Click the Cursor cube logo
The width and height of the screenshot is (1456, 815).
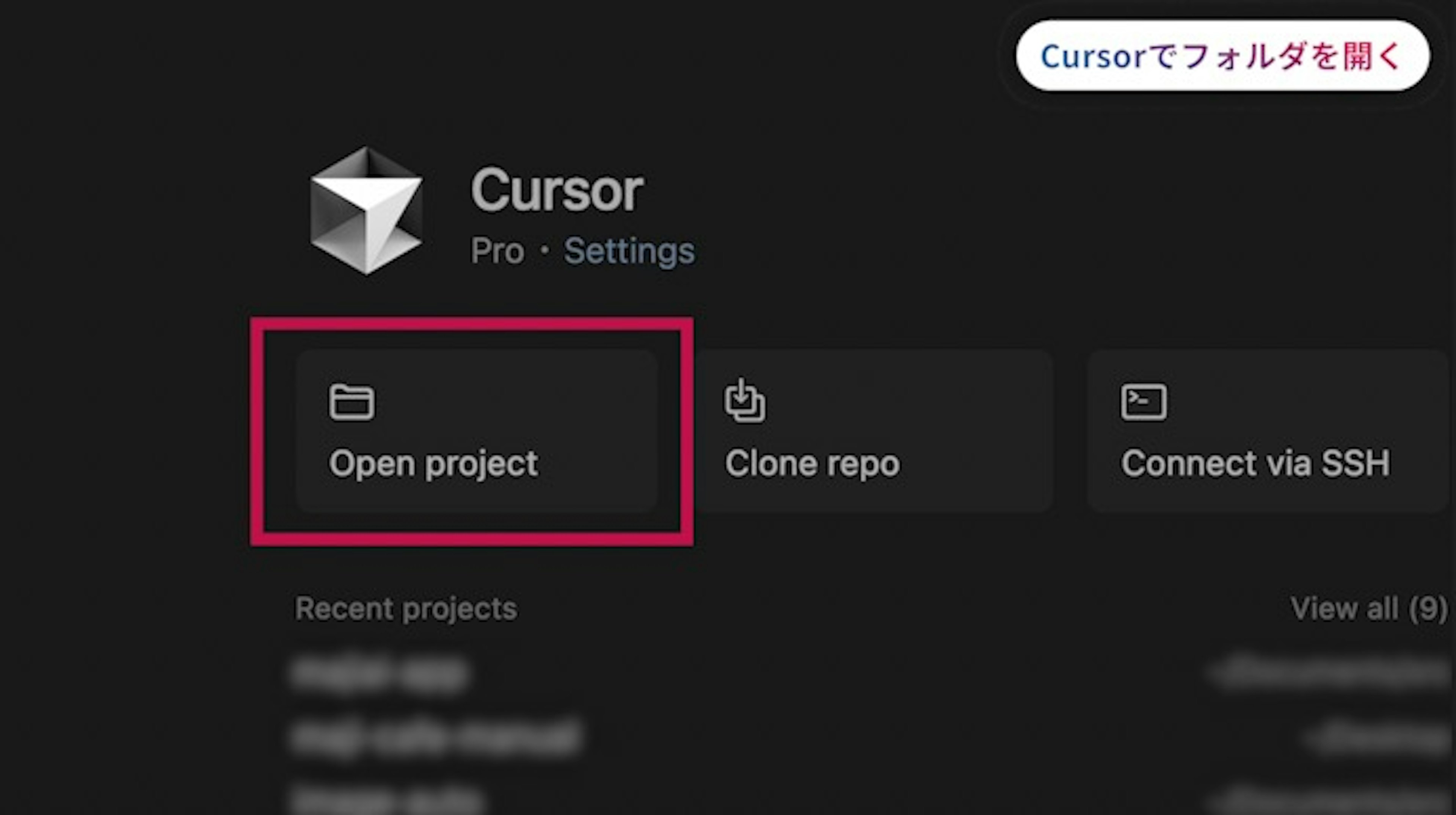click(x=366, y=210)
